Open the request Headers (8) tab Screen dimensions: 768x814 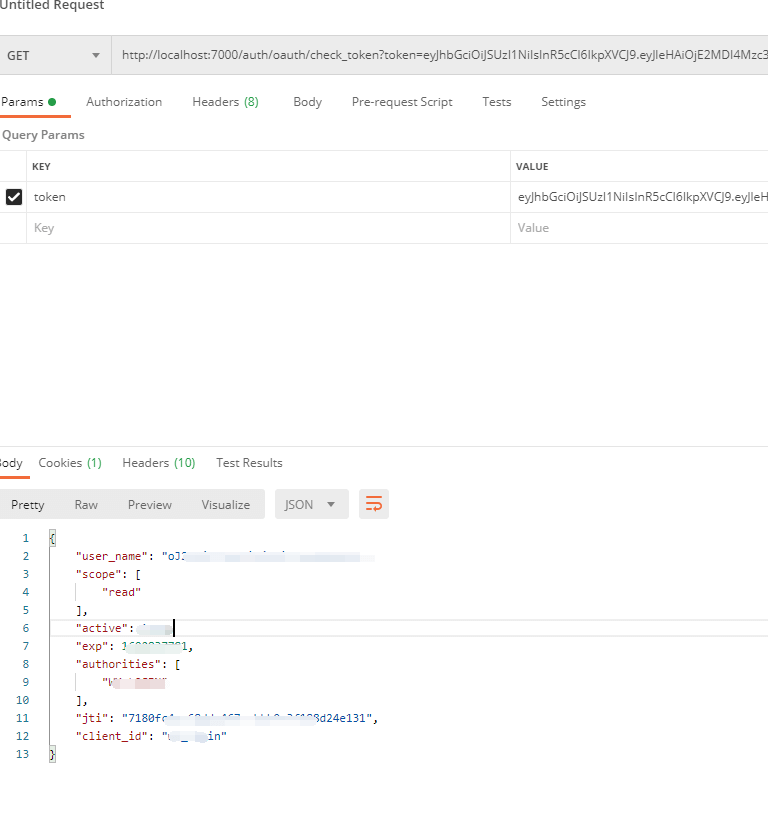[x=225, y=102]
